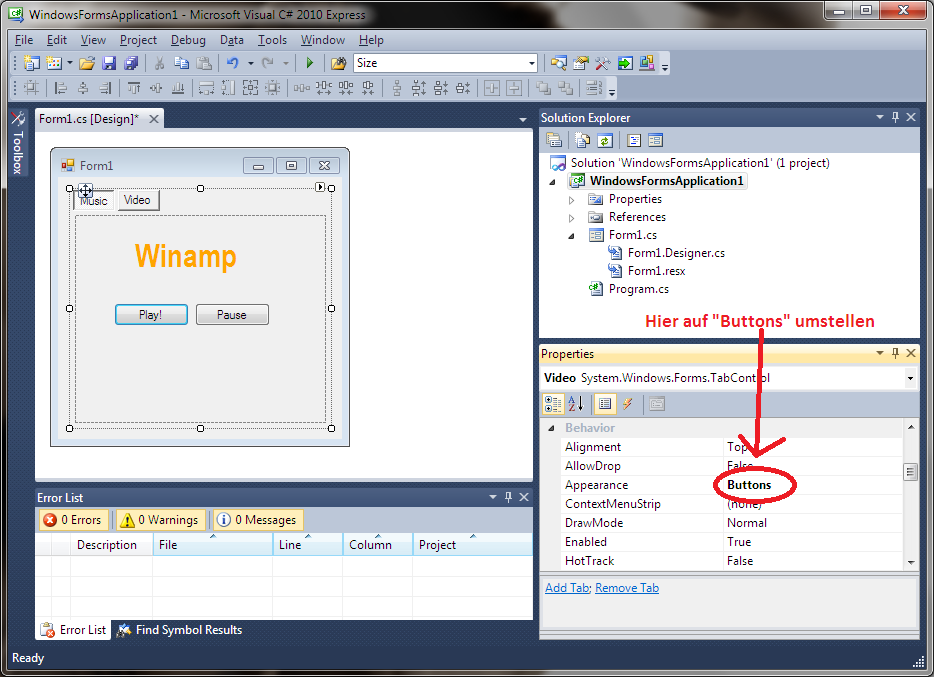Open the collapsed Toolbox side panel
Viewport: 934px width, 677px height.
[x=18, y=143]
